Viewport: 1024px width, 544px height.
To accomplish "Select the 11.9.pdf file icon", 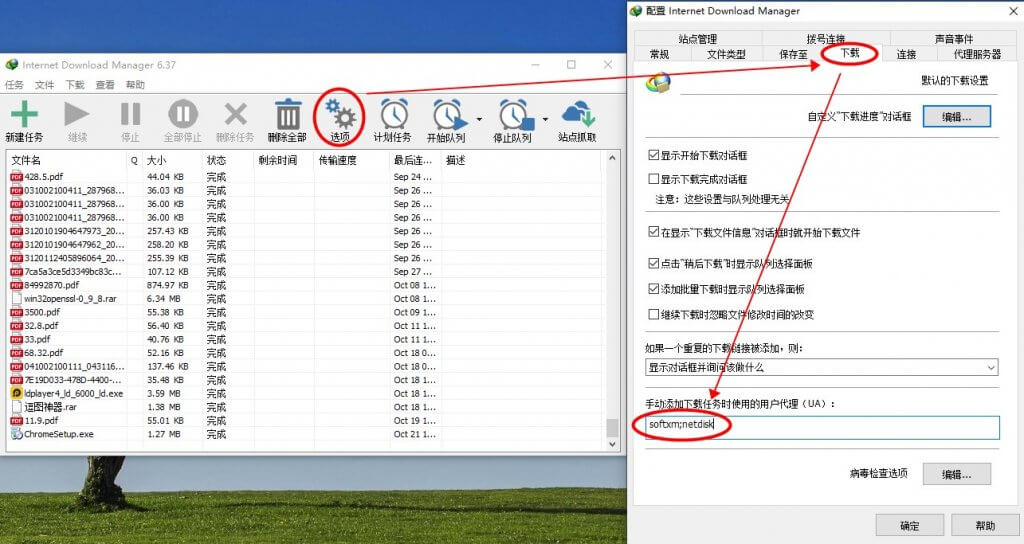I will point(16,420).
